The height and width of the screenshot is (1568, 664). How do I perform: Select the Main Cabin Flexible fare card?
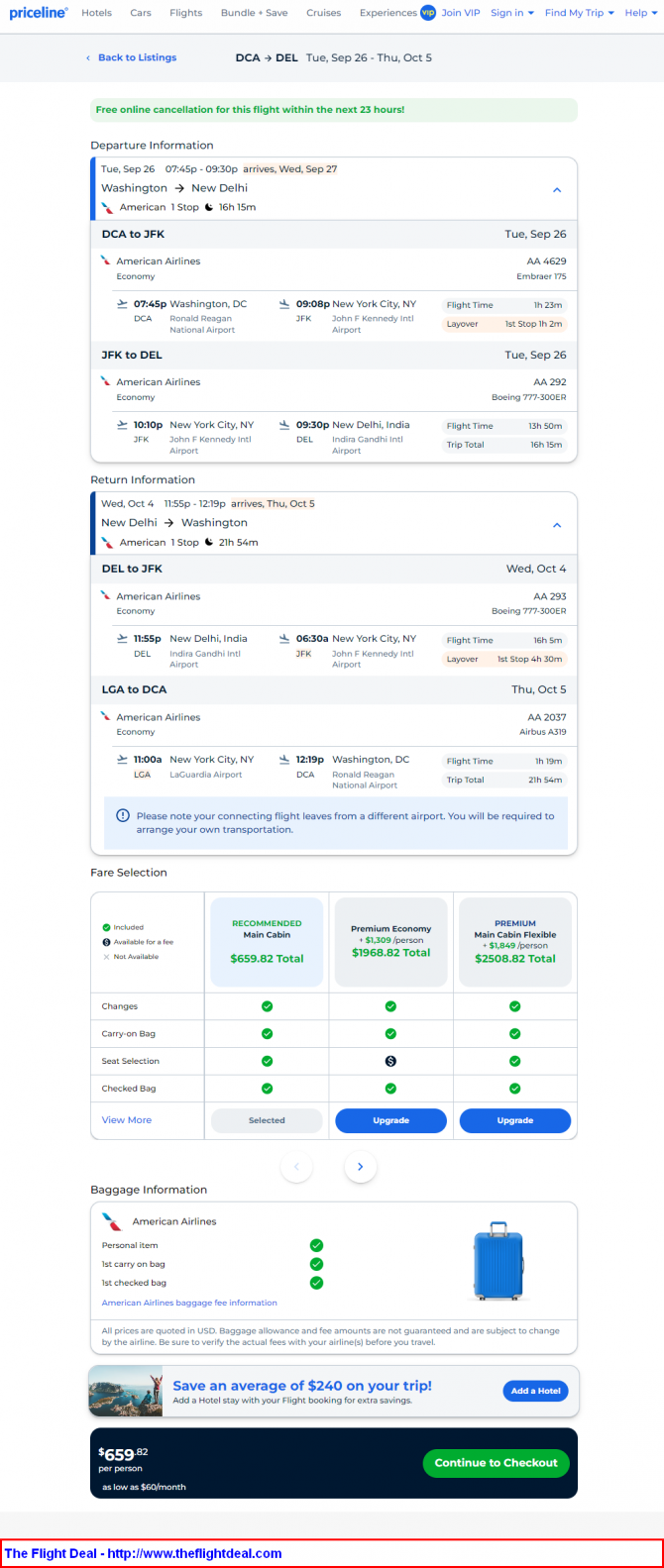pos(515,942)
